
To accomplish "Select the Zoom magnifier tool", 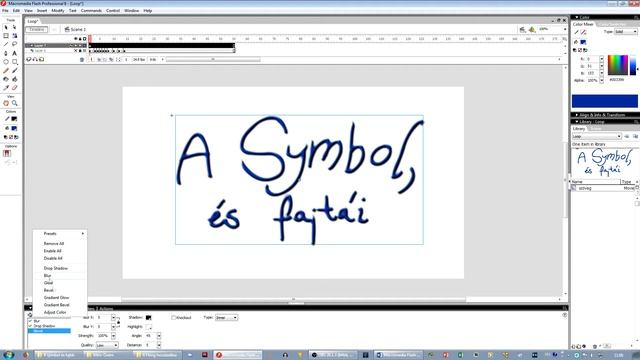I will point(15,103).
